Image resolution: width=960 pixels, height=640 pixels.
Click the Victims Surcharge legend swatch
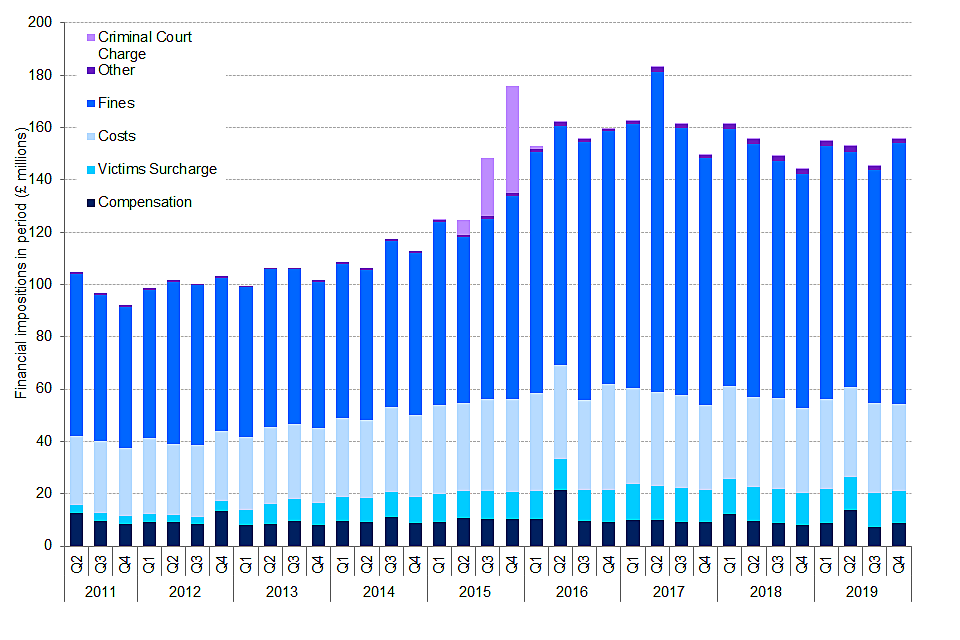pos(91,169)
